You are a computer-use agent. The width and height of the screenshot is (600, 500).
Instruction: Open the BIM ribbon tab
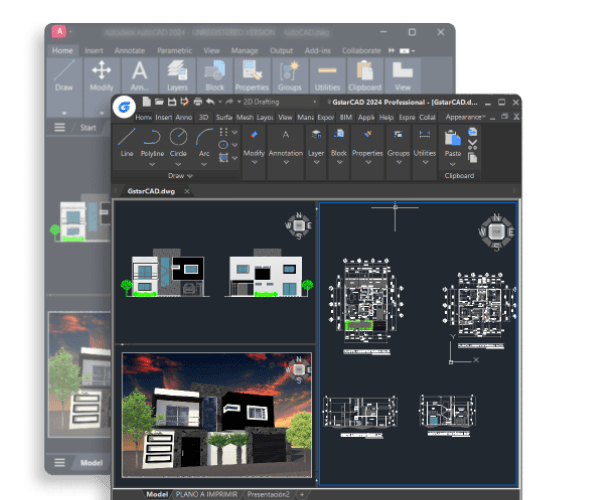point(346,117)
